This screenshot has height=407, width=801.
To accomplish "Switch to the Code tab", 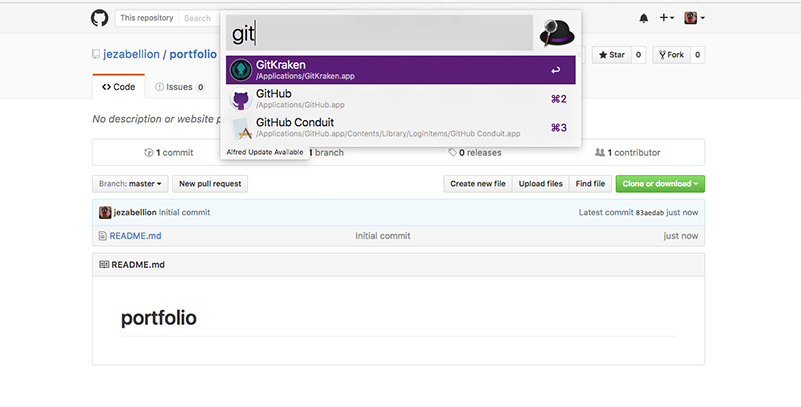I will point(119,87).
